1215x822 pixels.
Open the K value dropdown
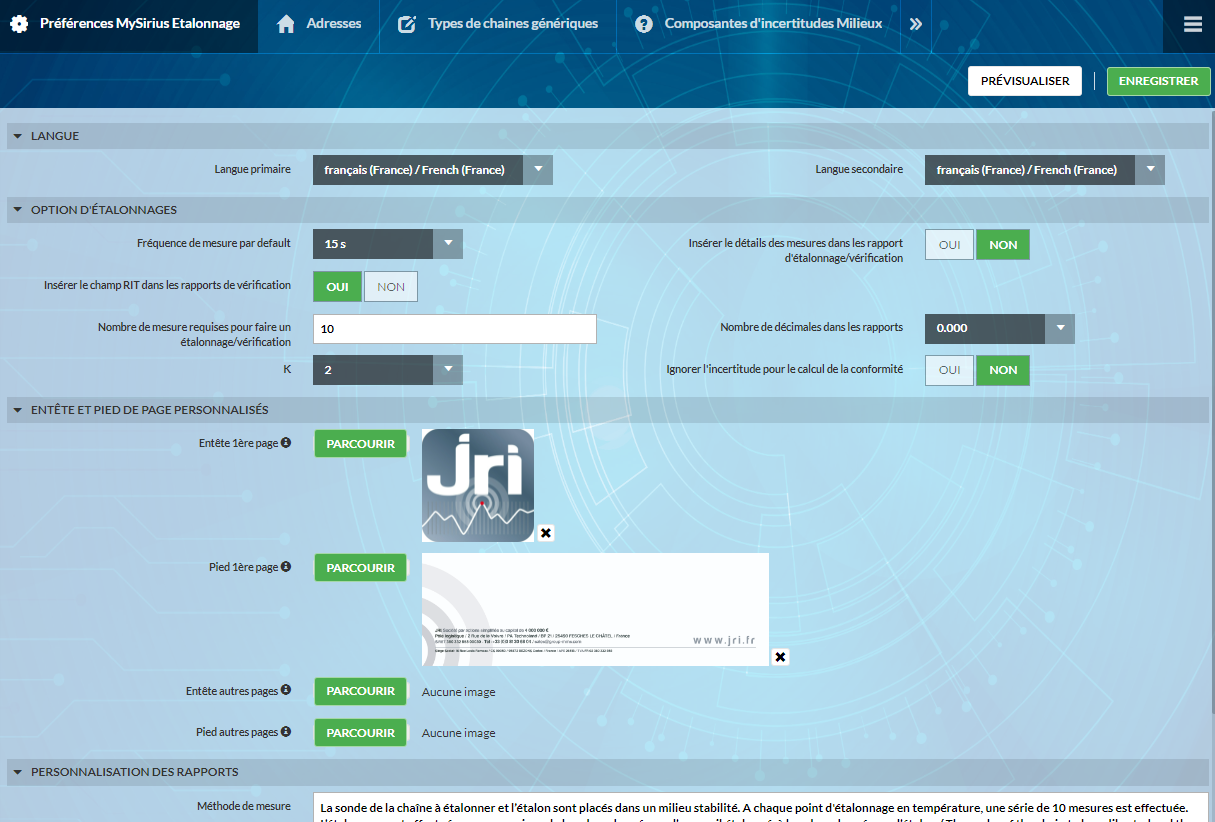click(388, 370)
